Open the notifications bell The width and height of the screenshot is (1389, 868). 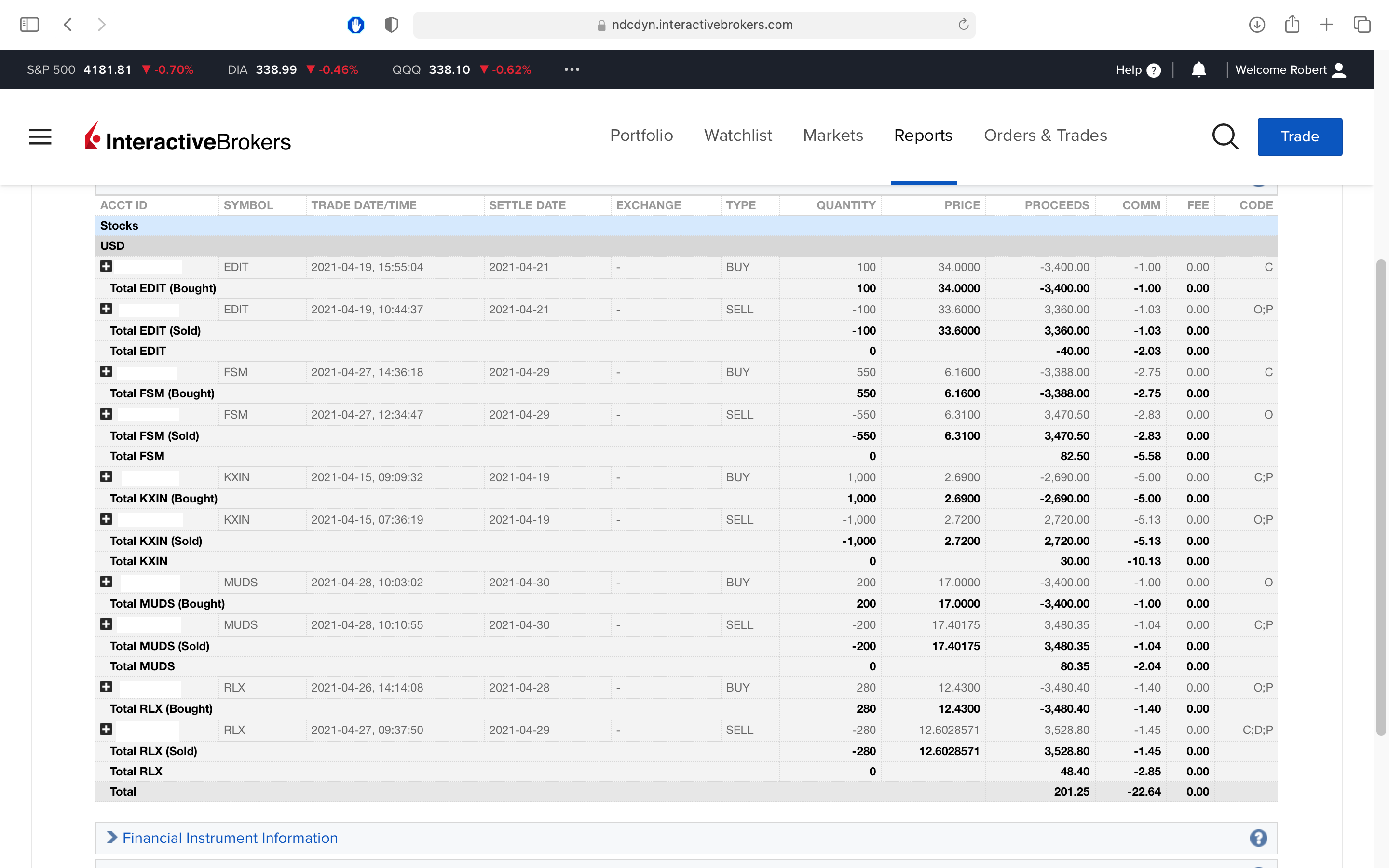point(1198,70)
